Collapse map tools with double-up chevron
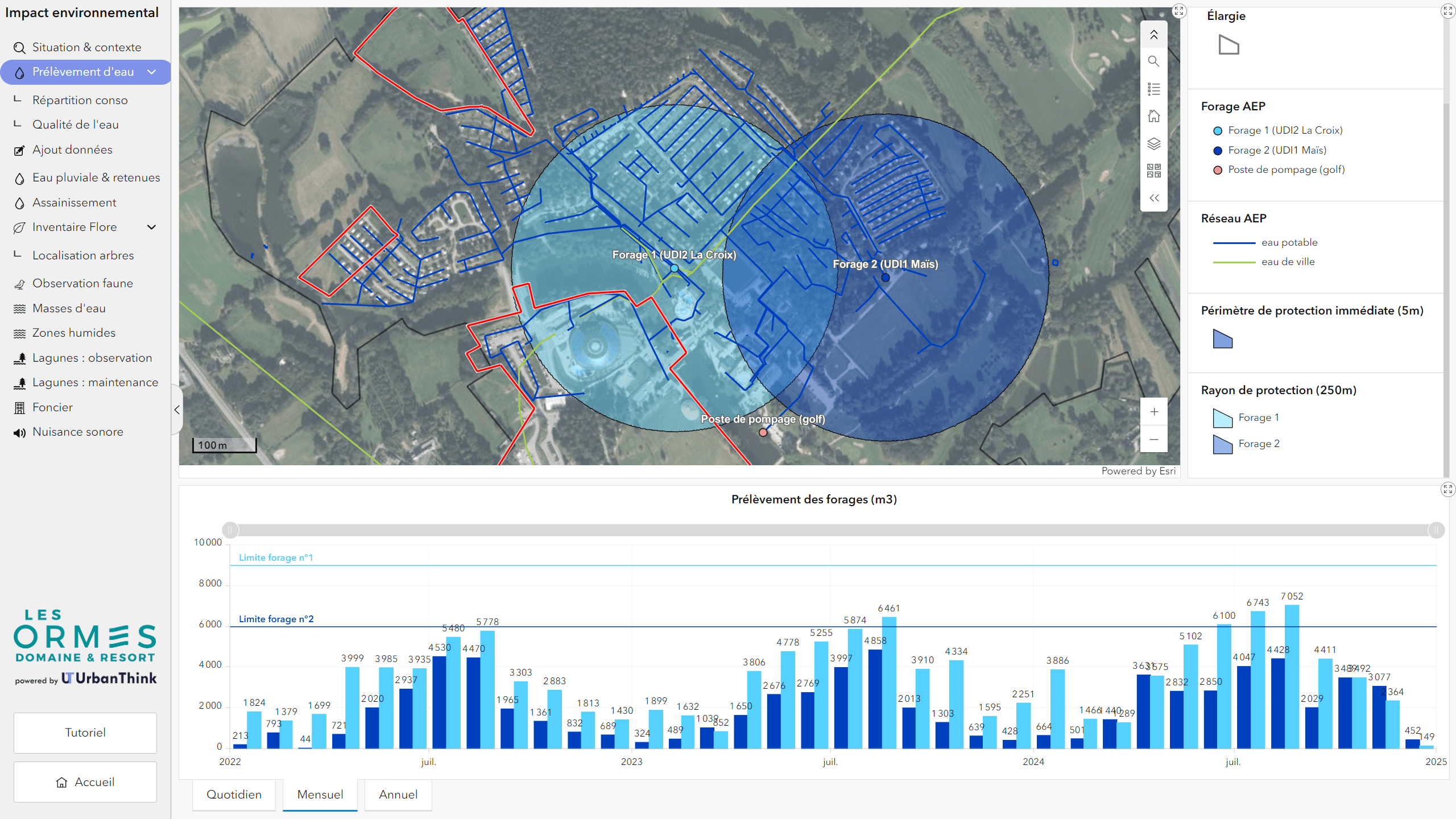Screen dimensions: 1456x819 (x=1153, y=35)
